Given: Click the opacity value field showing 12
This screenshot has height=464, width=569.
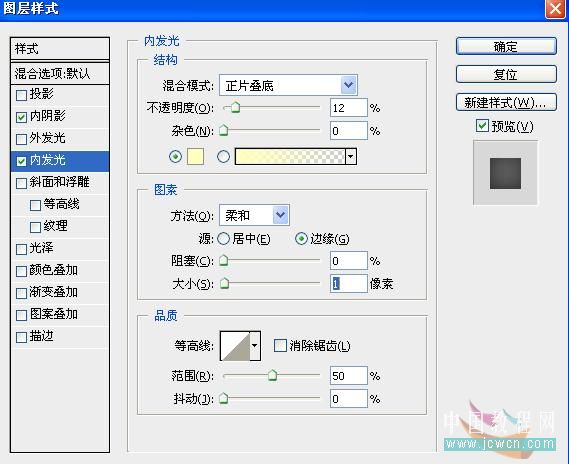Looking at the screenshot, I should pyautogui.click(x=349, y=108).
